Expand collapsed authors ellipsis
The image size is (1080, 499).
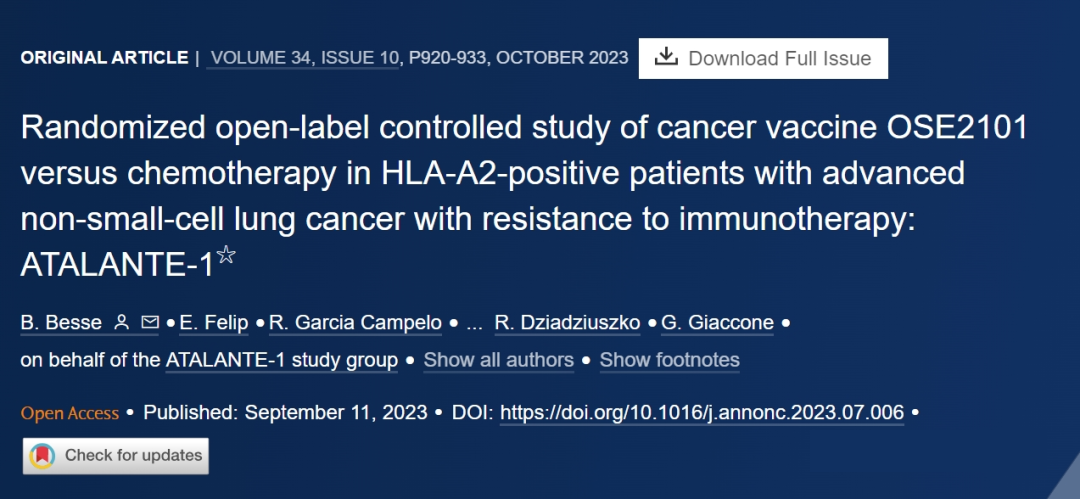pyautogui.click(x=474, y=324)
